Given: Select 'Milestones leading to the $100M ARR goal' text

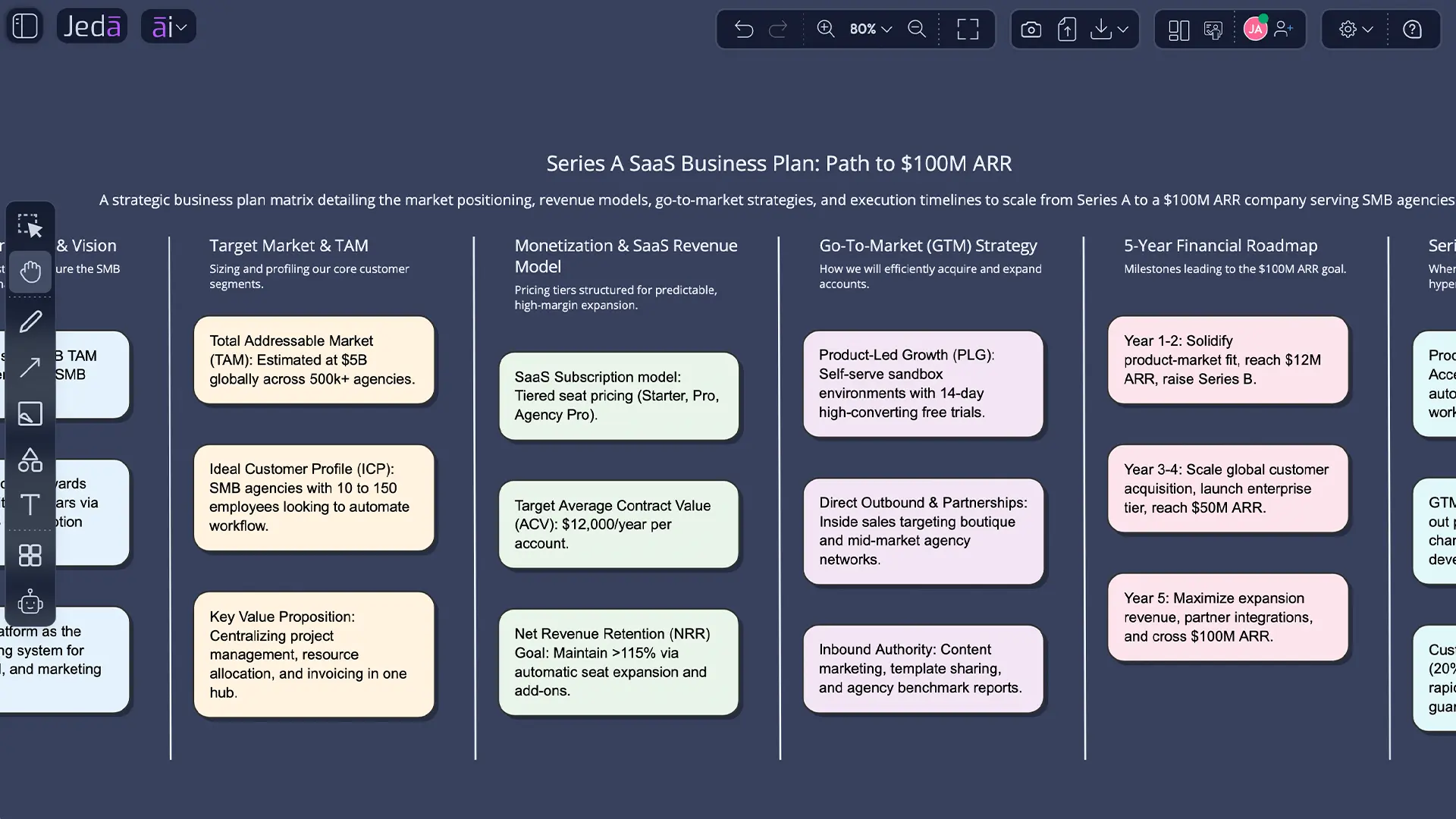Looking at the screenshot, I should 1235,268.
